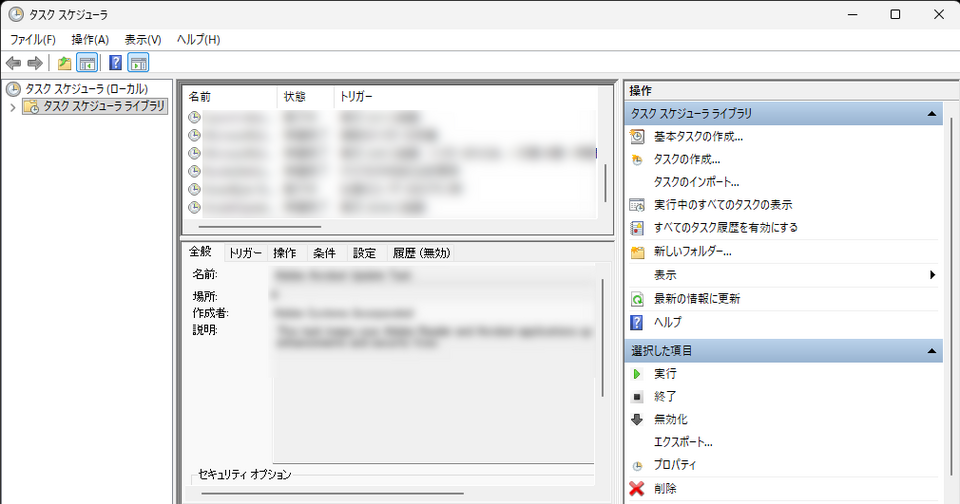The image size is (960, 504).
Task: Sort by the 名前 column header
Action: pyautogui.click(x=230, y=97)
